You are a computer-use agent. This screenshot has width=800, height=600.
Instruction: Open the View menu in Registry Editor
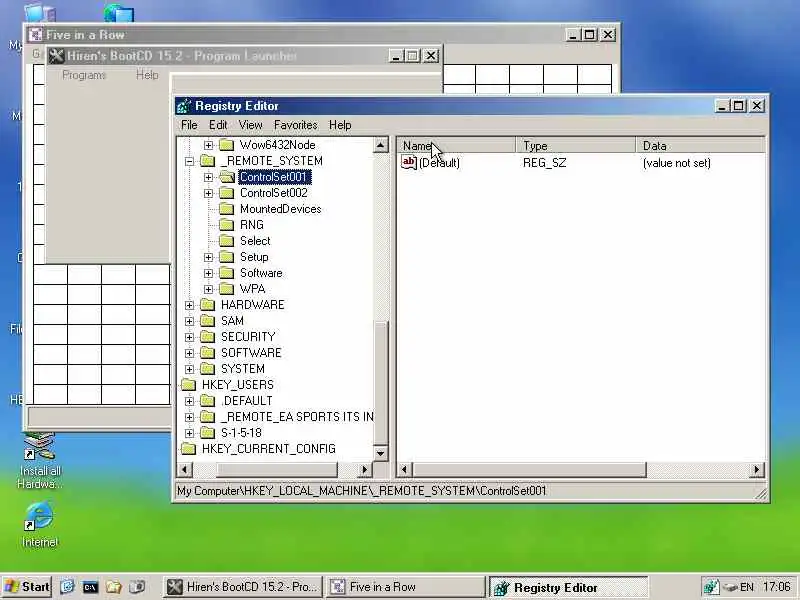pos(251,125)
